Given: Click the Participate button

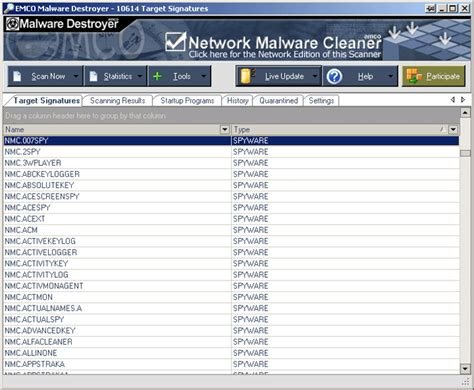Looking at the screenshot, I should (x=434, y=76).
